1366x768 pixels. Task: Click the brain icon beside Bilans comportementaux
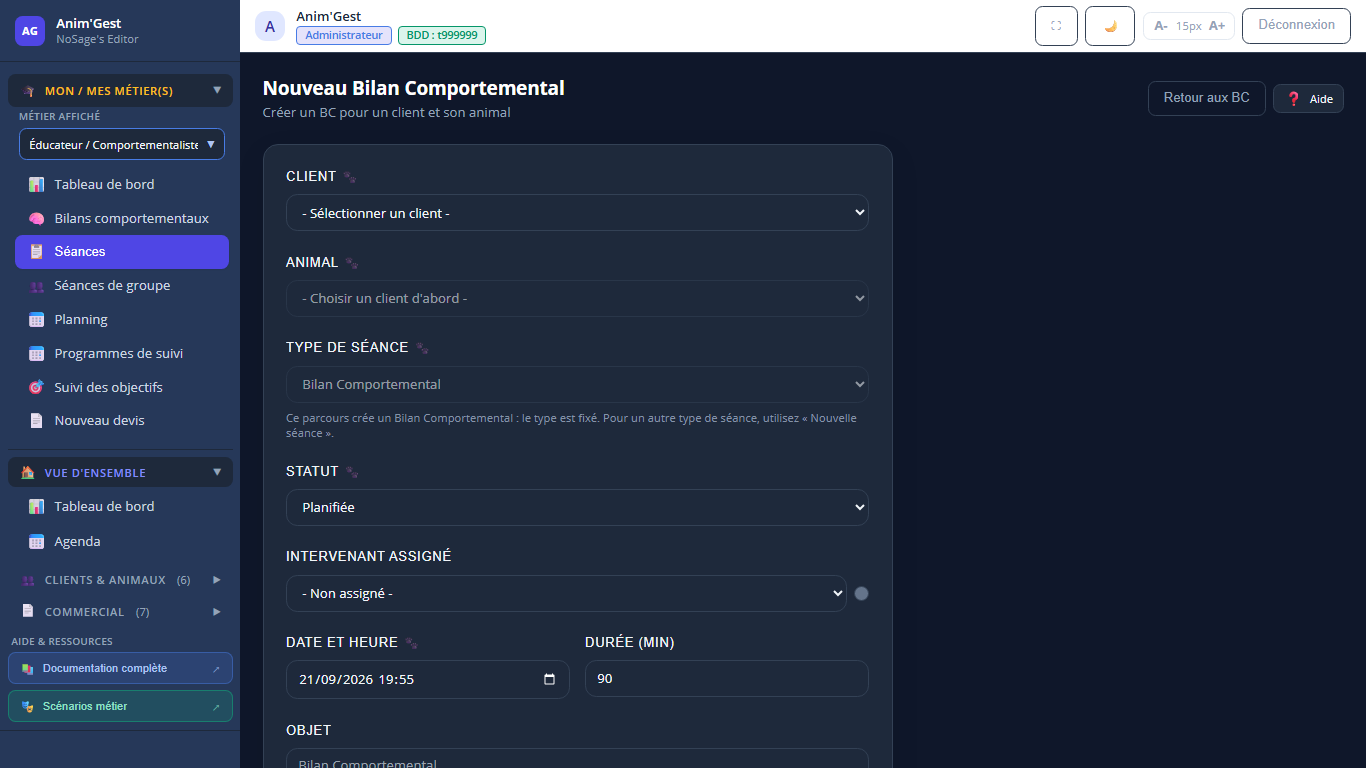tap(36, 218)
